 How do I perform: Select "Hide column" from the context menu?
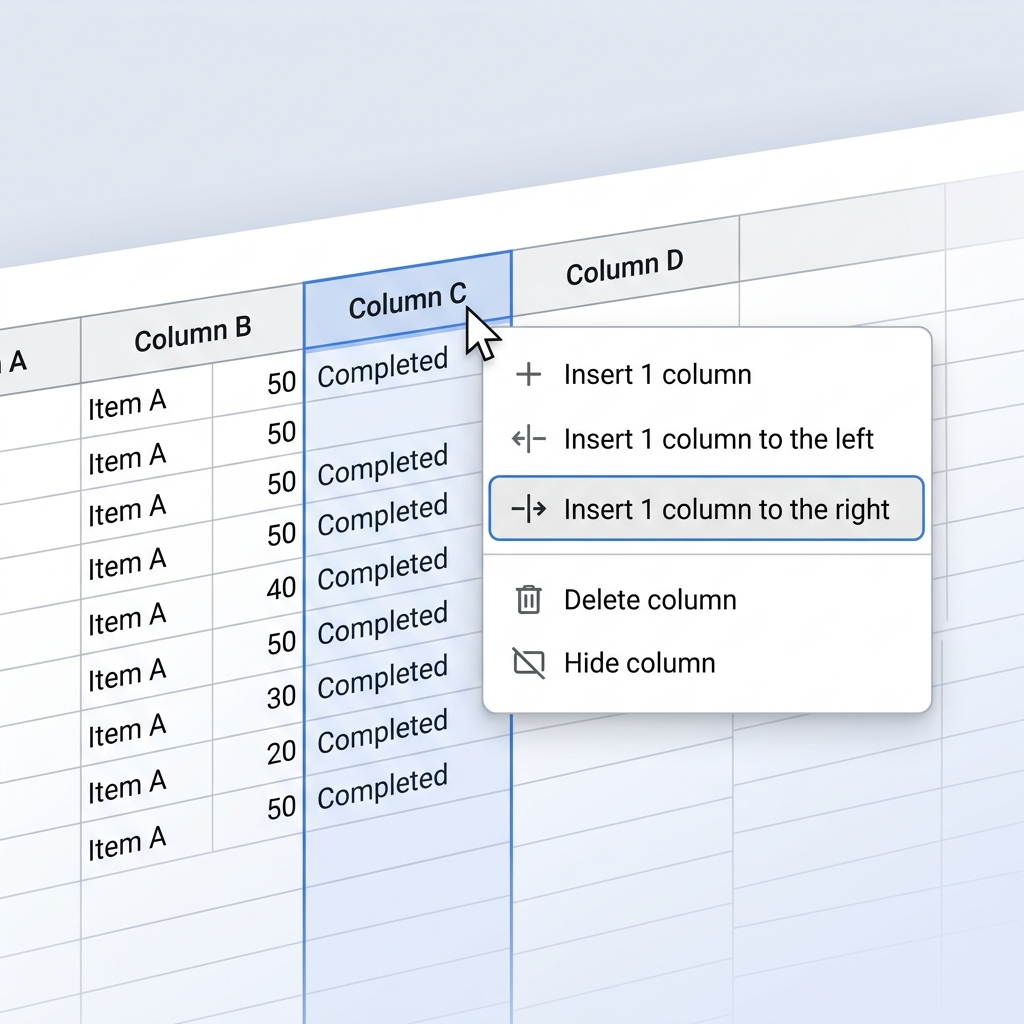click(x=707, y=664)
